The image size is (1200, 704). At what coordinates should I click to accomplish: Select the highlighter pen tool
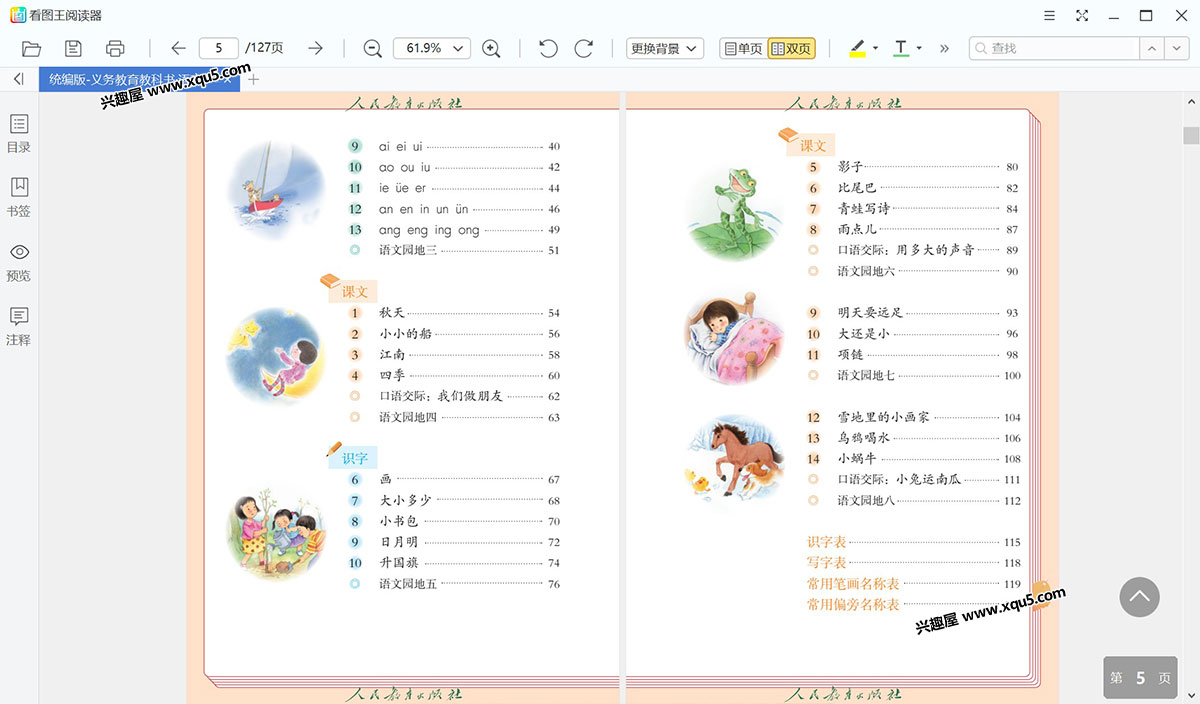point(857,48)
